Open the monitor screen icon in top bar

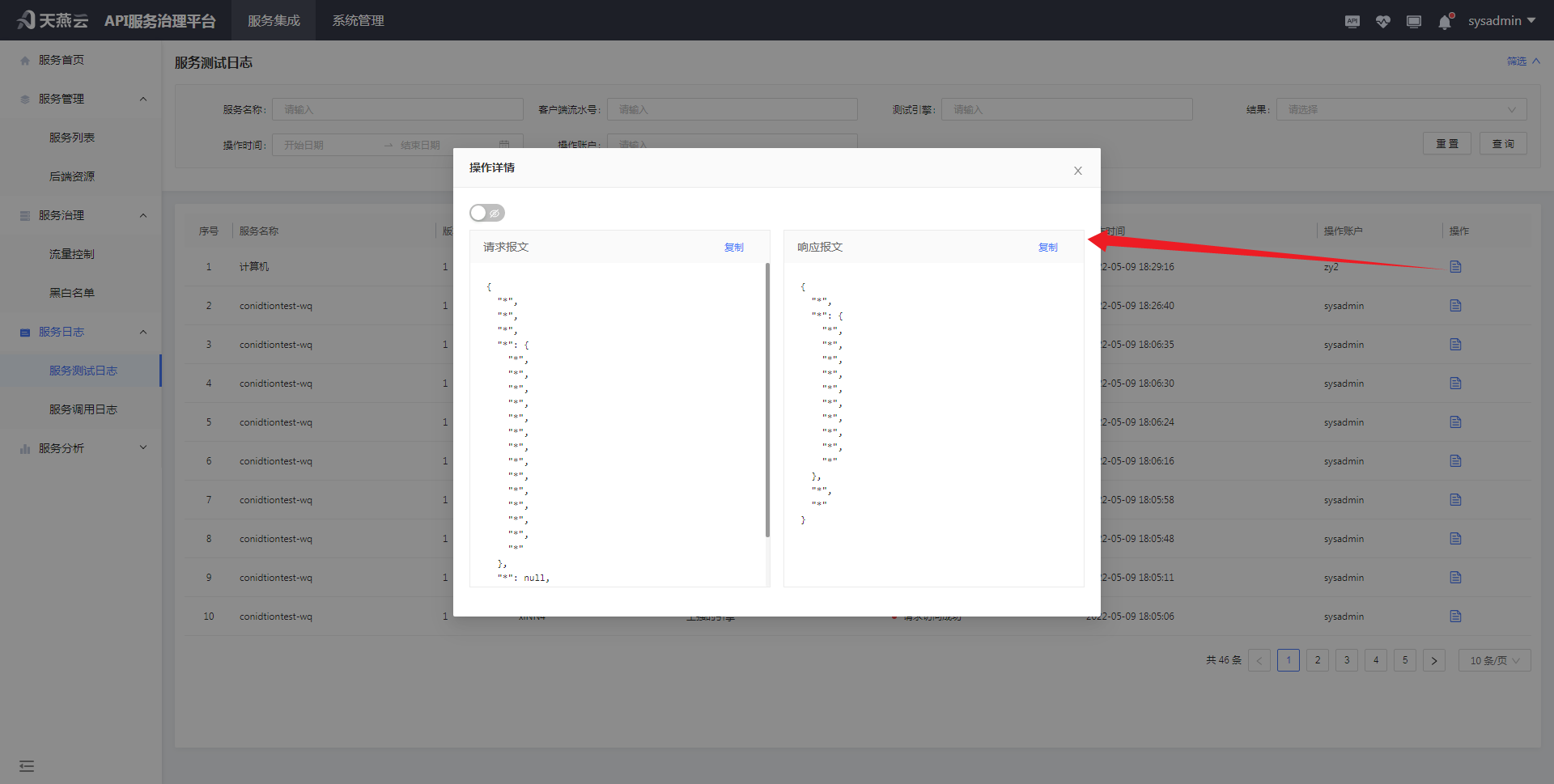1414,21
